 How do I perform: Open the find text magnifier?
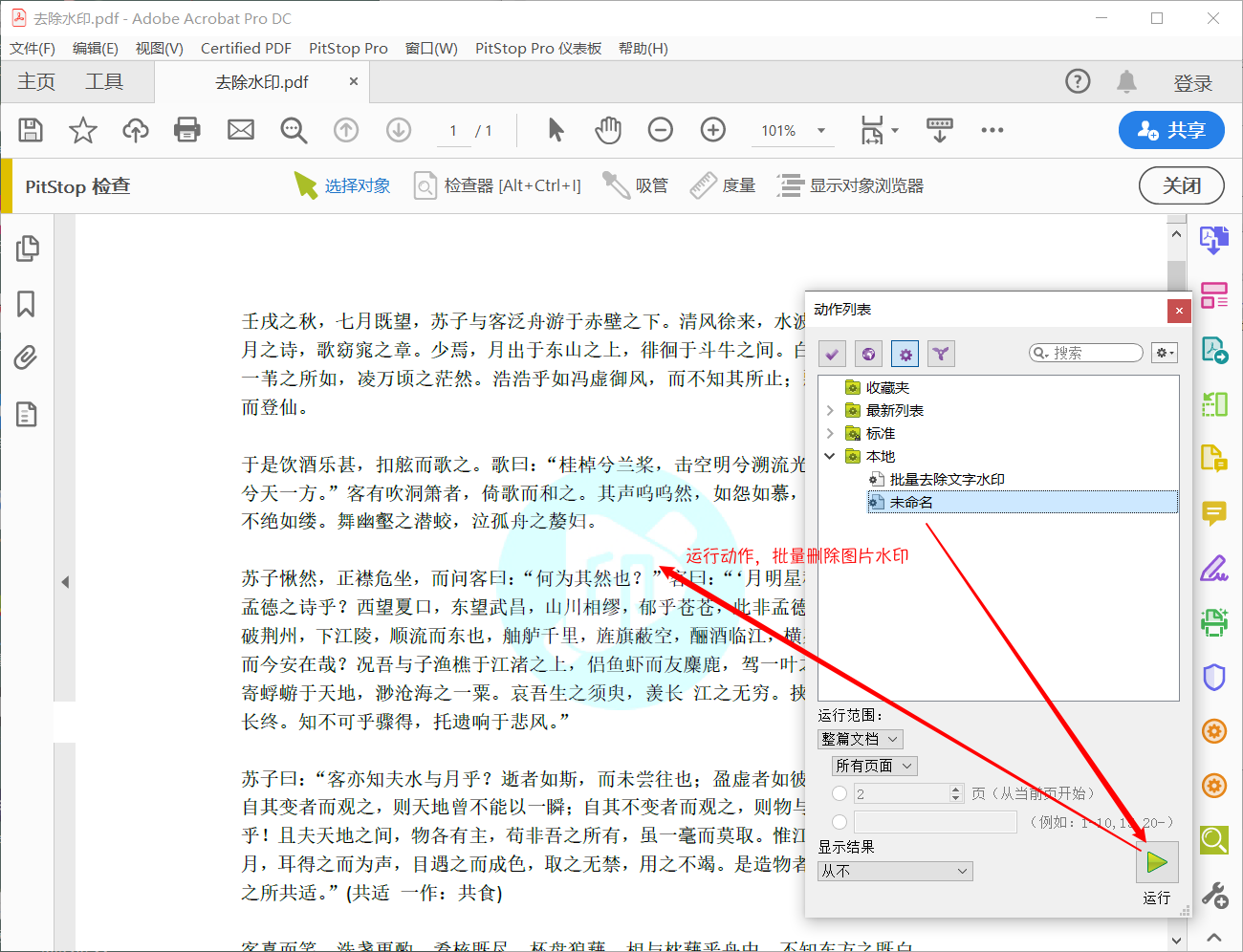point(294,130)
